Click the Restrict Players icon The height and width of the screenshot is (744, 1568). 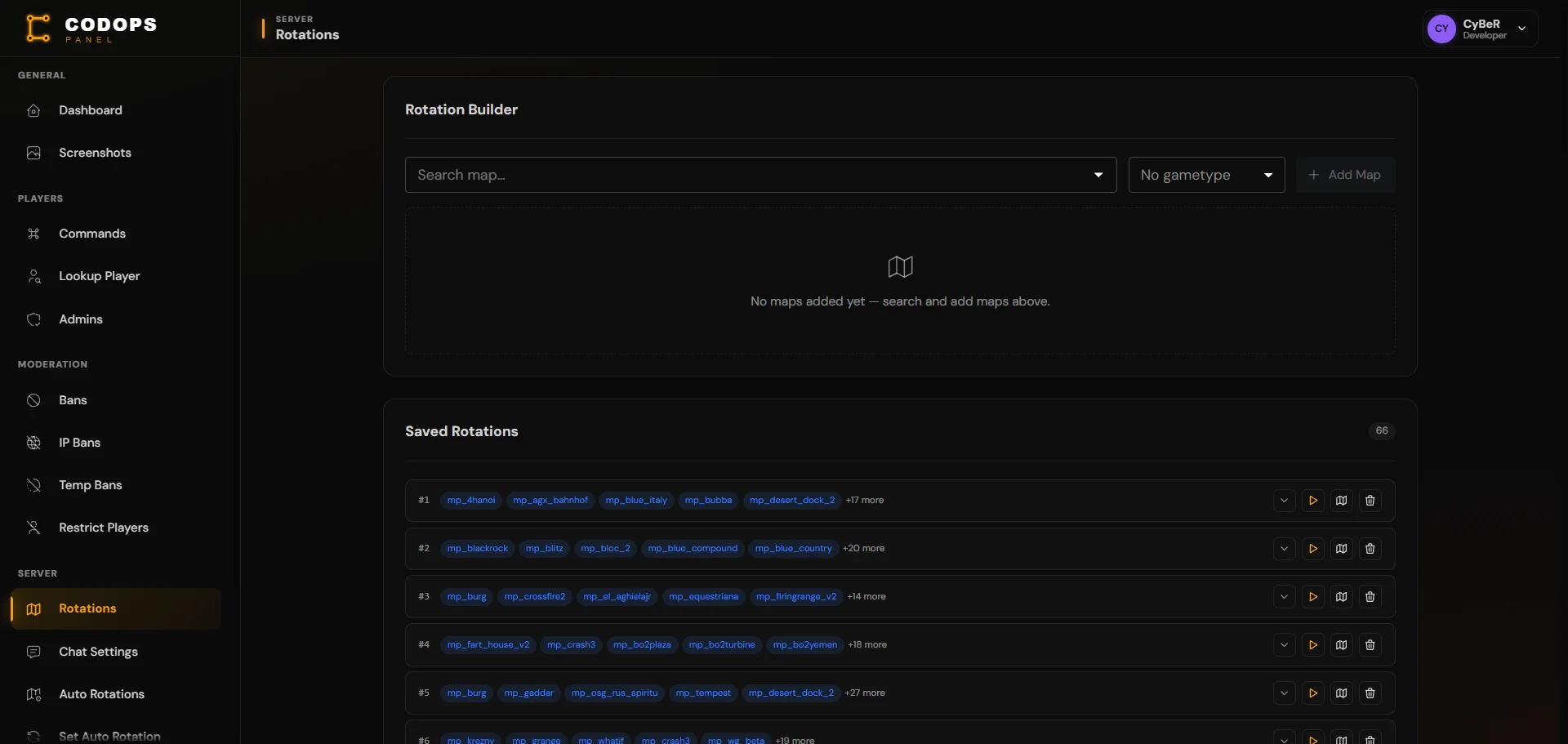point(33,528)
